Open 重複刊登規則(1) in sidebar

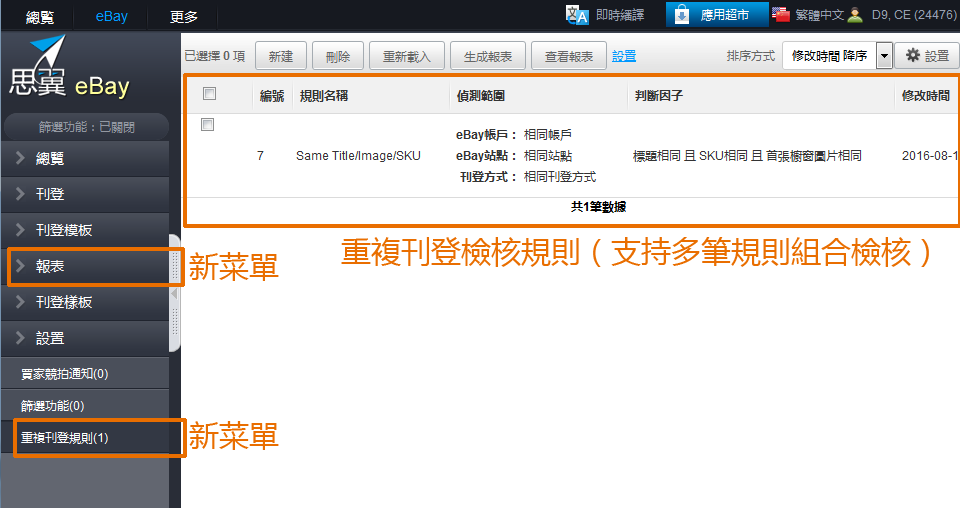point(85,438)
